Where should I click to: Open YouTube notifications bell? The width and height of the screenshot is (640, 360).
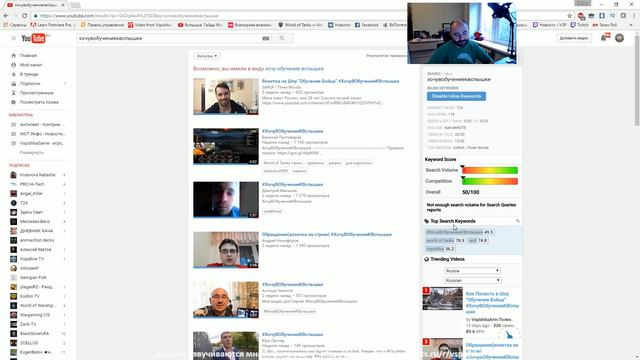point(604,38)
